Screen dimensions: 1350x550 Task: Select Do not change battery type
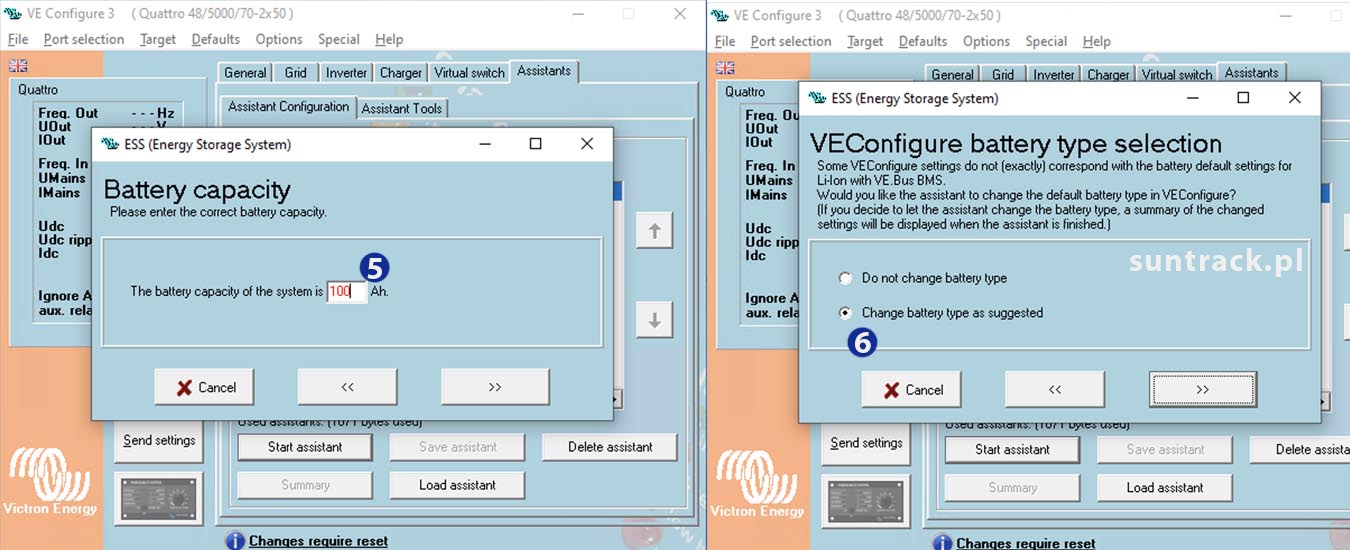(924, 278)
